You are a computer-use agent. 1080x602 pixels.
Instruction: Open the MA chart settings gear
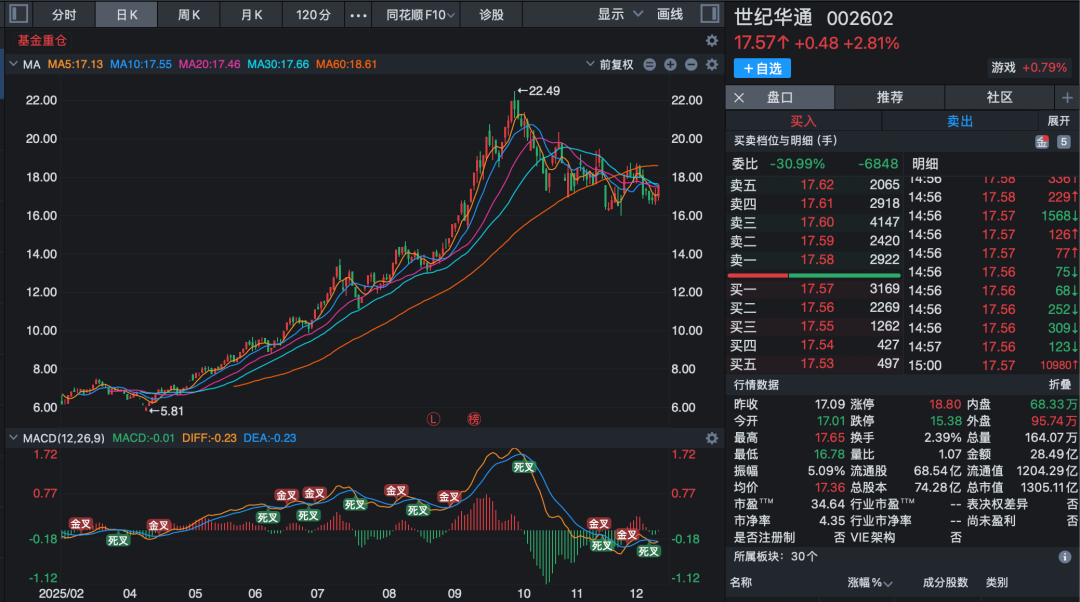point(712,65)
